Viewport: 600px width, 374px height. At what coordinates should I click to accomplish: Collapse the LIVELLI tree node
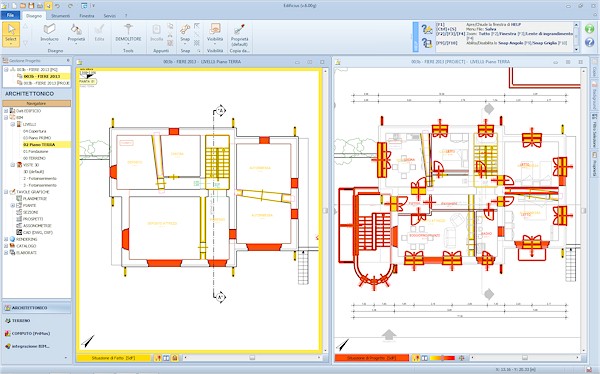click(13, 124)
